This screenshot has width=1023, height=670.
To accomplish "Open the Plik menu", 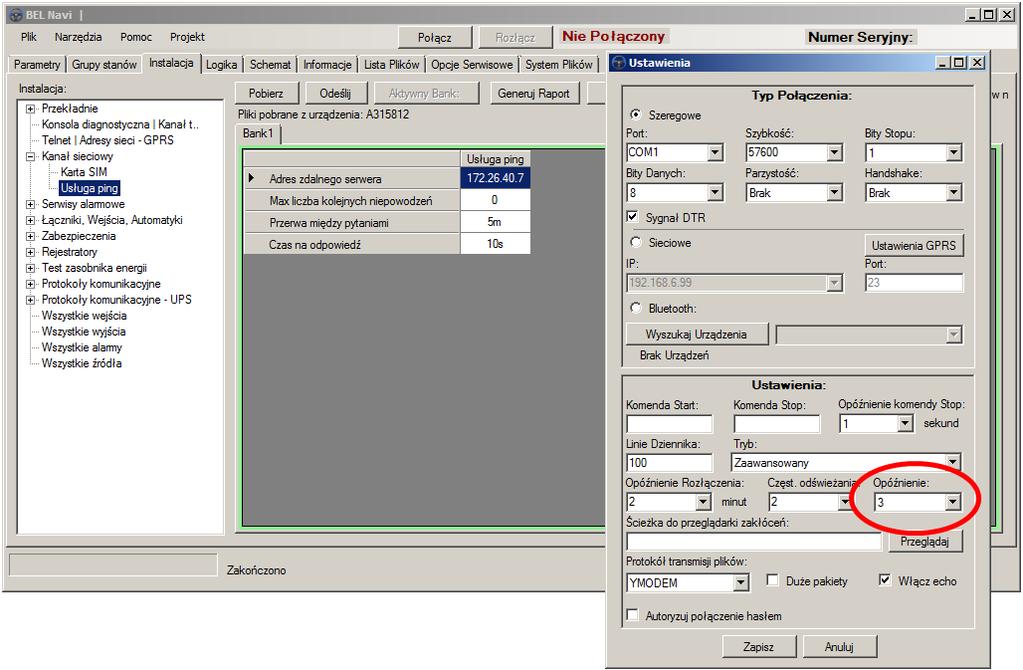I will click(x=29, y=37).
